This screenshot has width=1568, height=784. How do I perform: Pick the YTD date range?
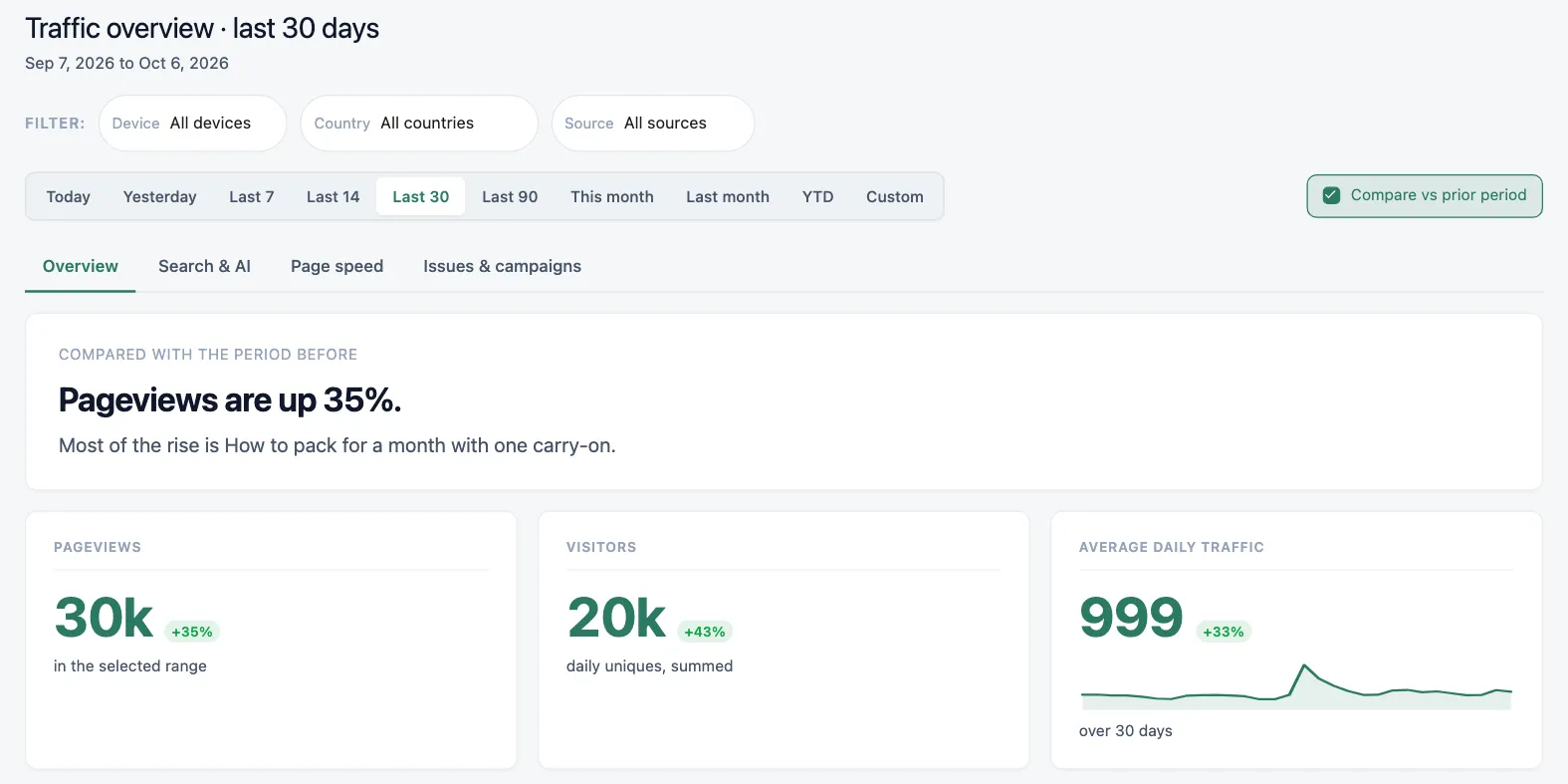point(817,197)
